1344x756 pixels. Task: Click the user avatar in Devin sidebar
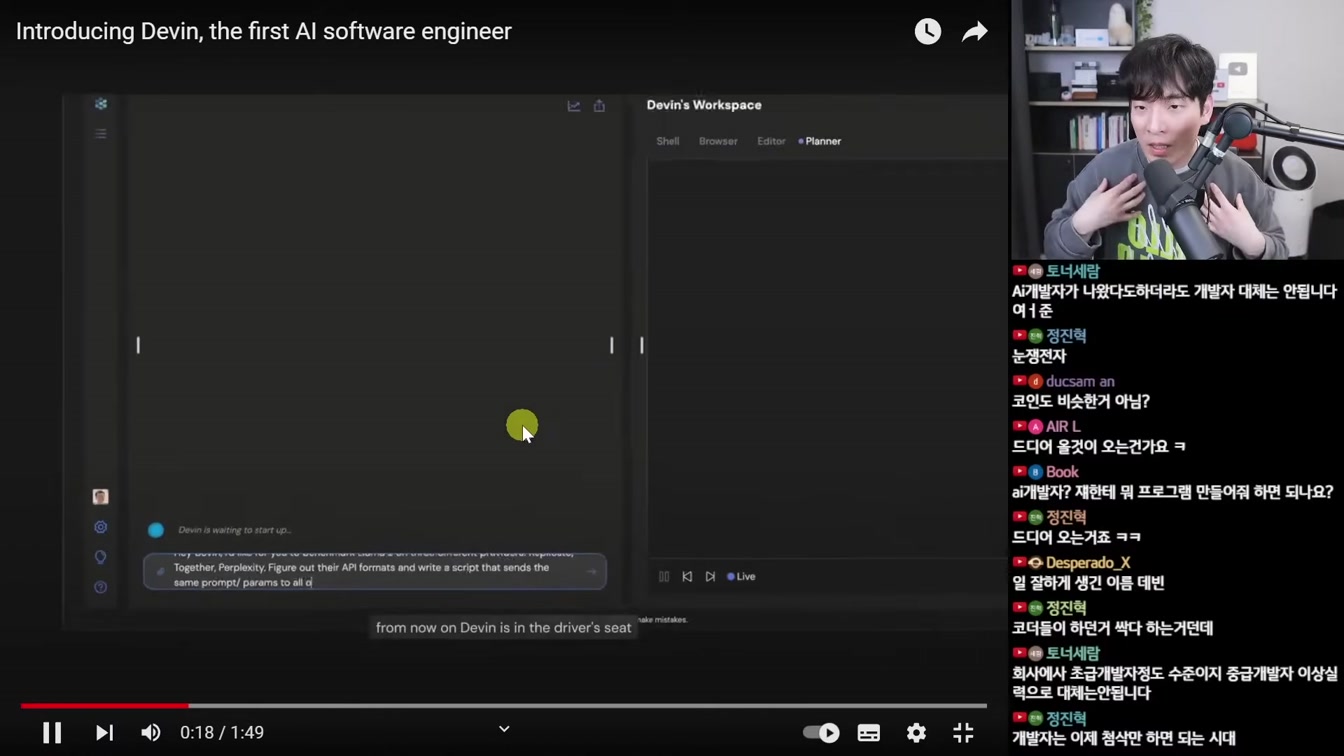pyautogui.click(x=100, y=497)
